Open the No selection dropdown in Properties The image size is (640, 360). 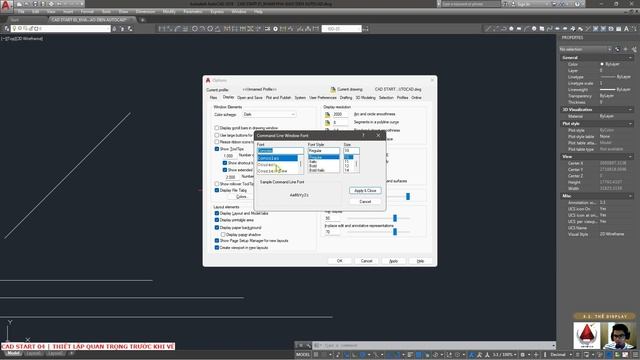click(x=585, y=49)
